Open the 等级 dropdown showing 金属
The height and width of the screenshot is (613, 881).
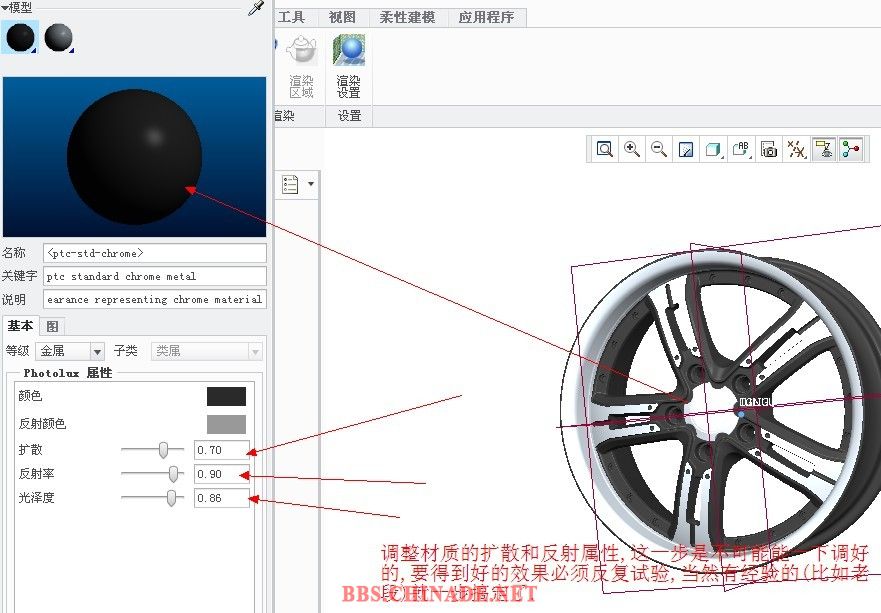click(70, 351)
